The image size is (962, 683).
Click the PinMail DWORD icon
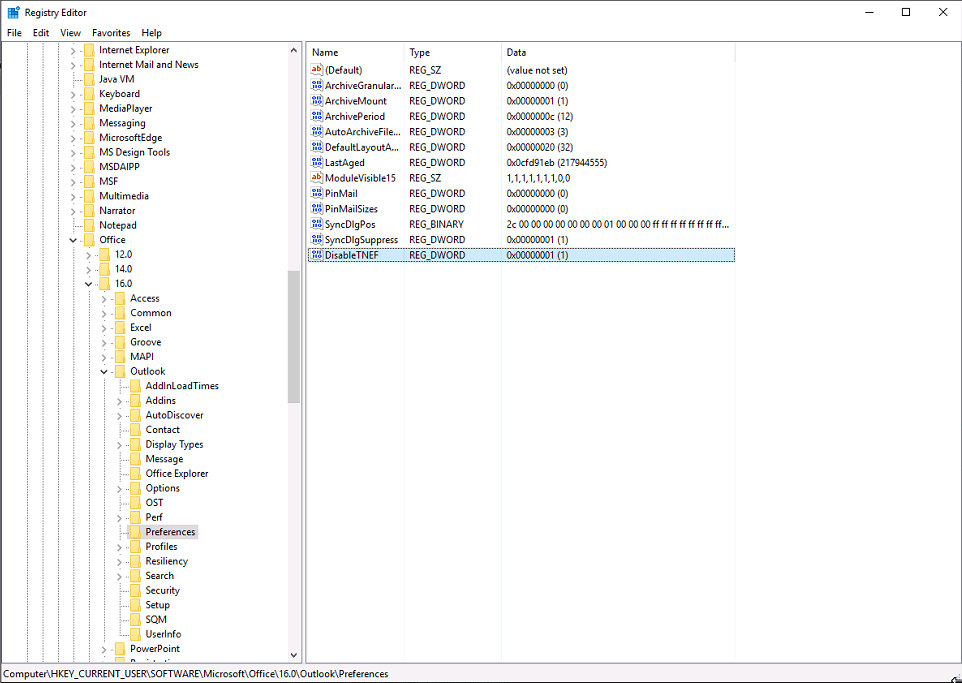click(x=317, y=193)
